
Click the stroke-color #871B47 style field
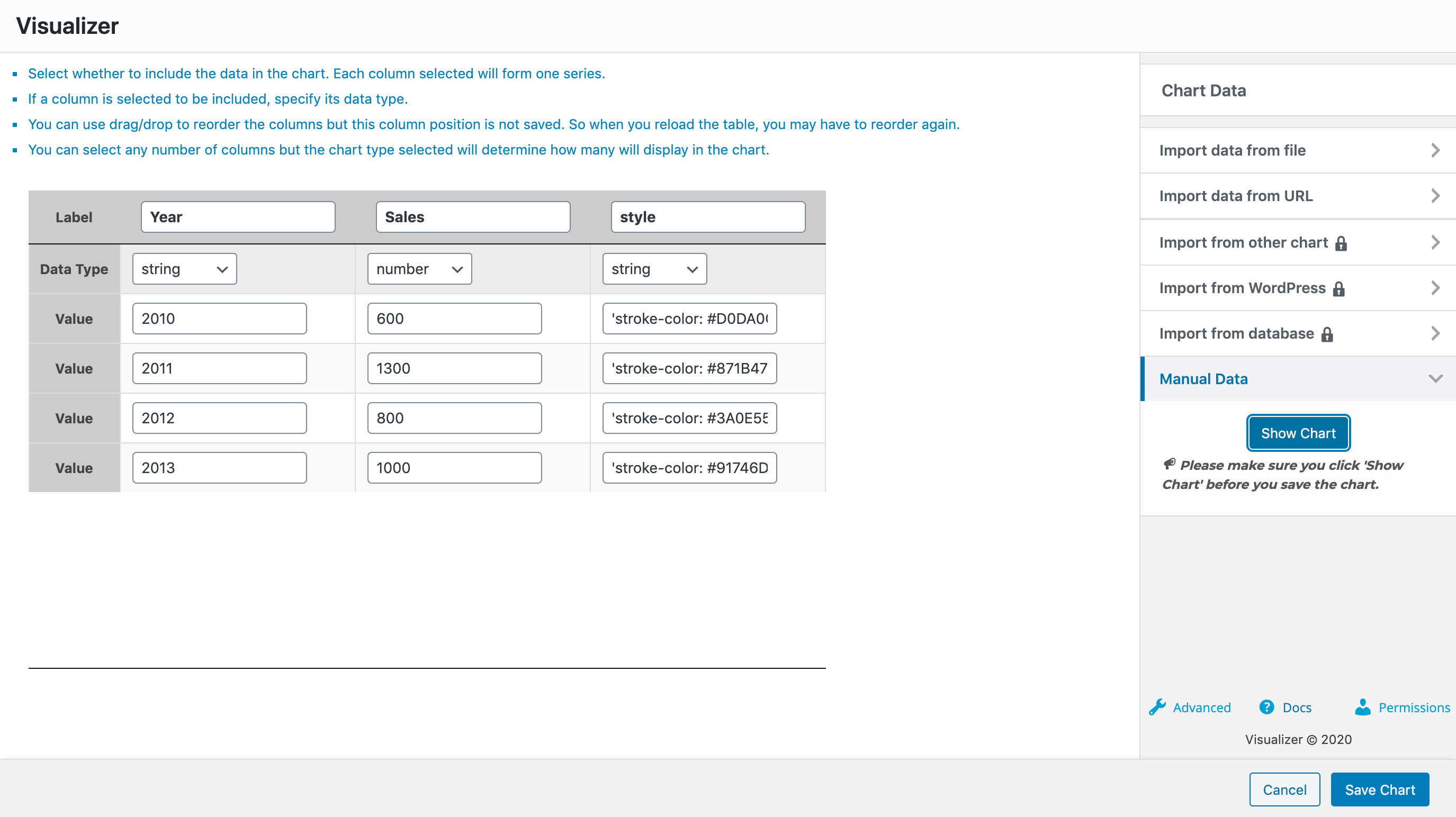689,368
